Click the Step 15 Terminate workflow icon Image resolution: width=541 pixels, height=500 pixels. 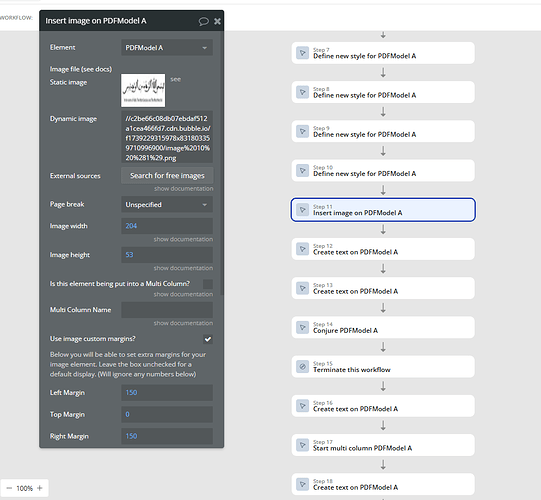(x=303, y=366)
